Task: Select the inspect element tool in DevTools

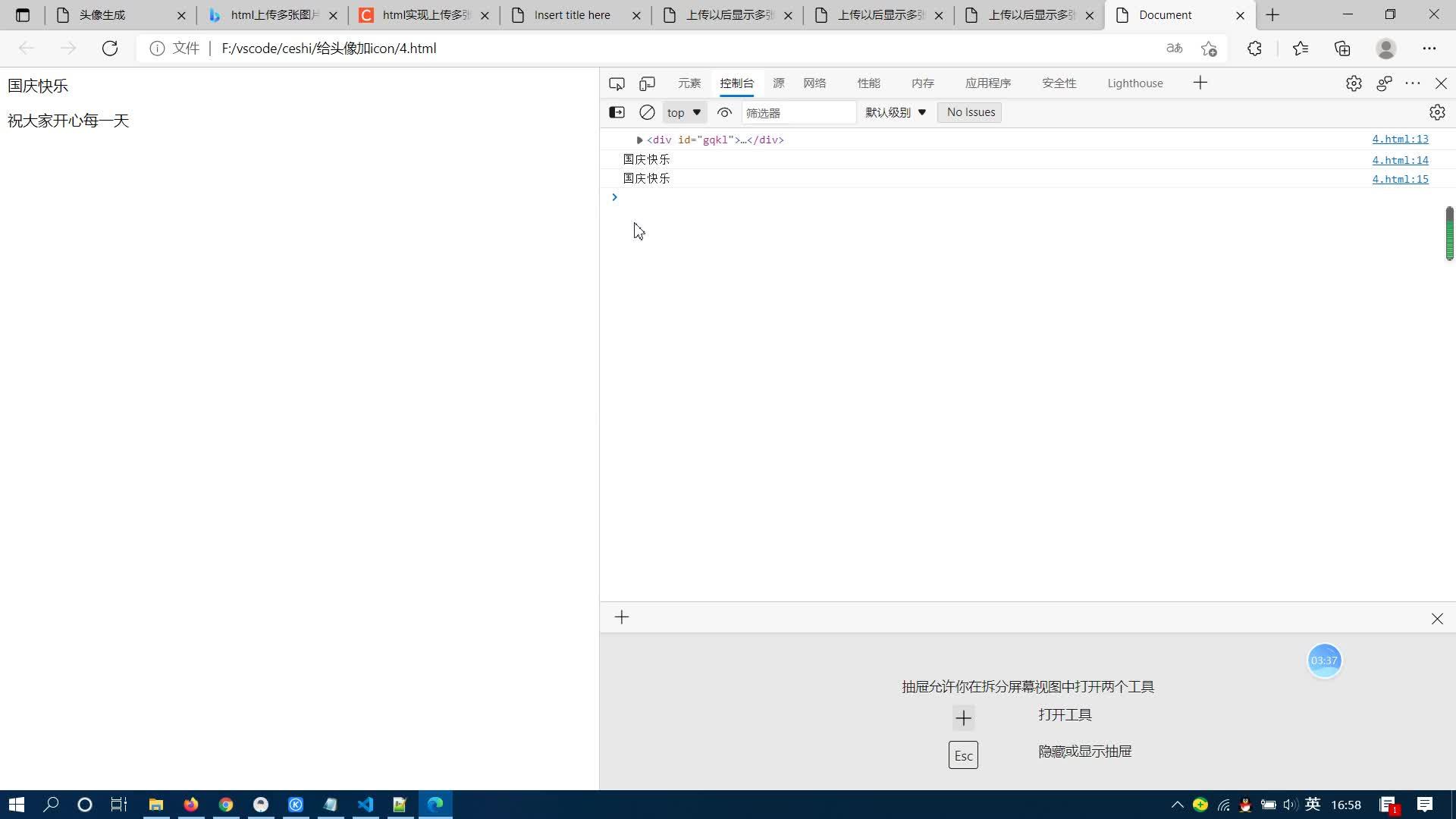Action: [617, 83]
